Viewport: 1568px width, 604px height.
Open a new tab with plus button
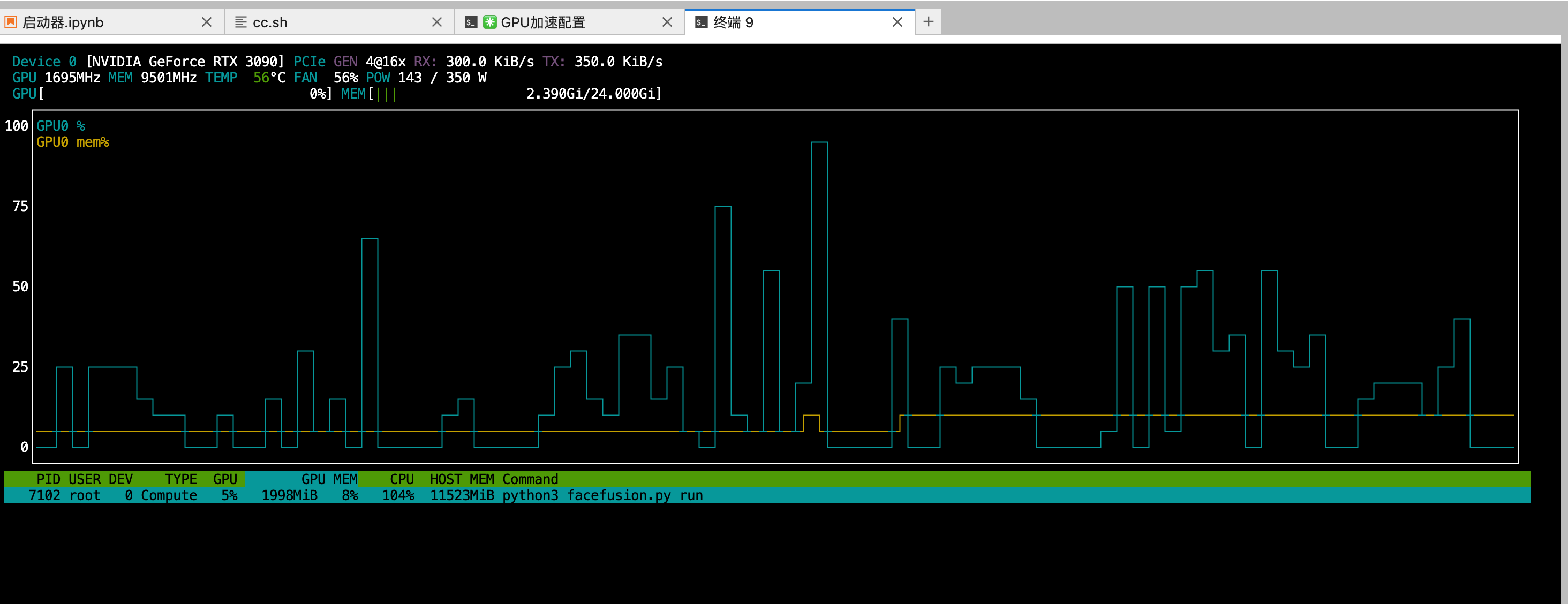928,22
